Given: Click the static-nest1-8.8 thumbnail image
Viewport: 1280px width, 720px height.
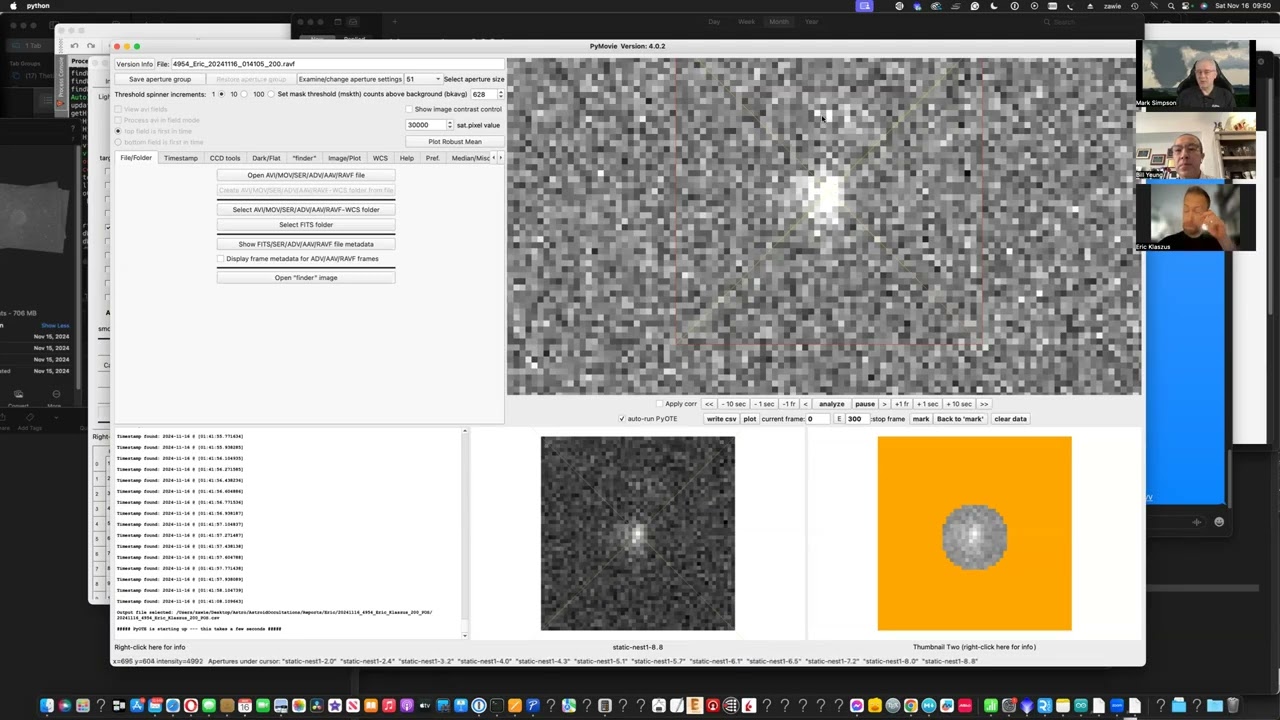Looking at the screenshot, I should pyautogui.click(x=638, y=534).
